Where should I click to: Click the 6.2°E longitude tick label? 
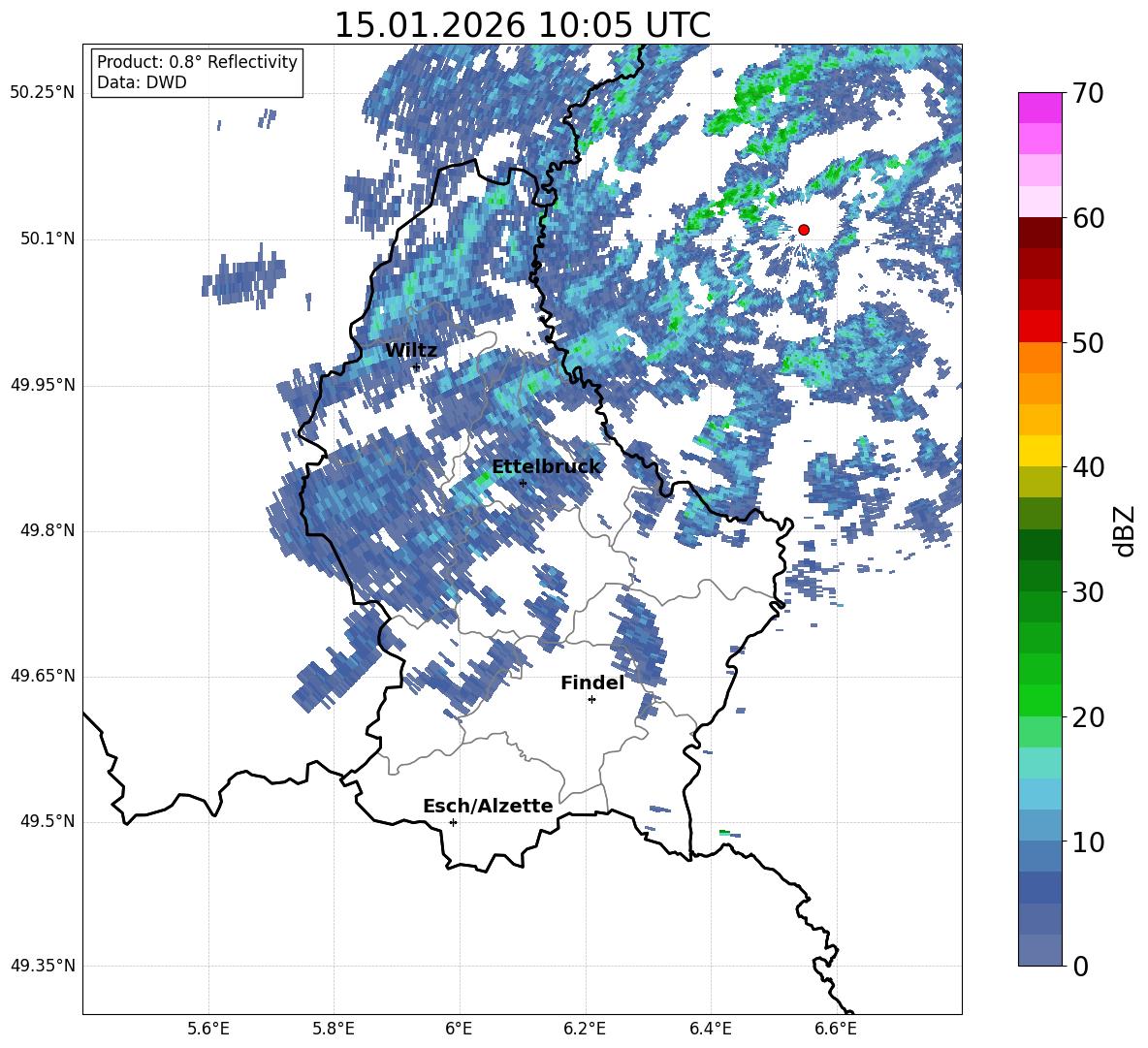click(585, 1029)
